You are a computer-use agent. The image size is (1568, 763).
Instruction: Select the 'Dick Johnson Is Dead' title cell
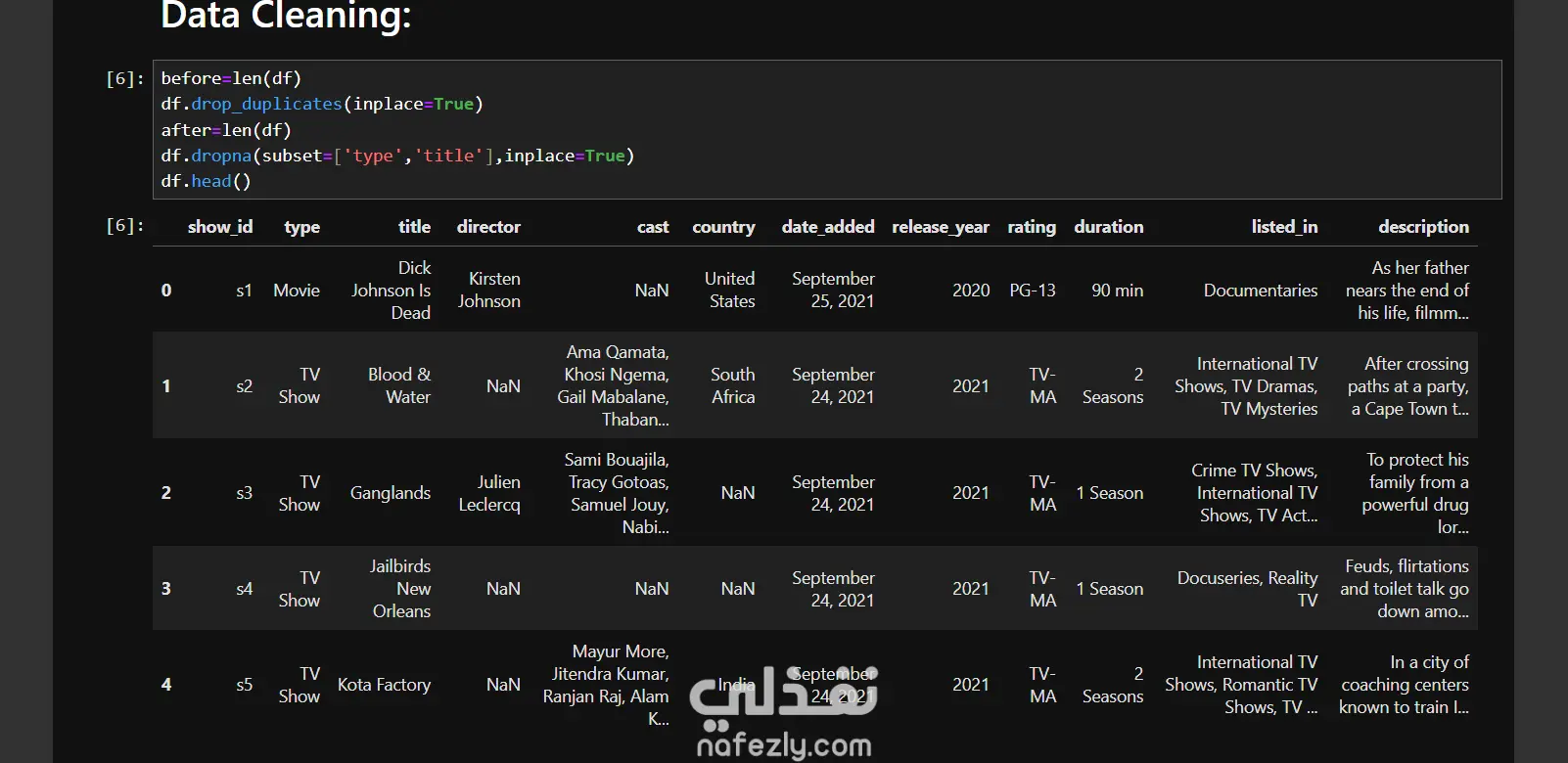coord(392,291)
